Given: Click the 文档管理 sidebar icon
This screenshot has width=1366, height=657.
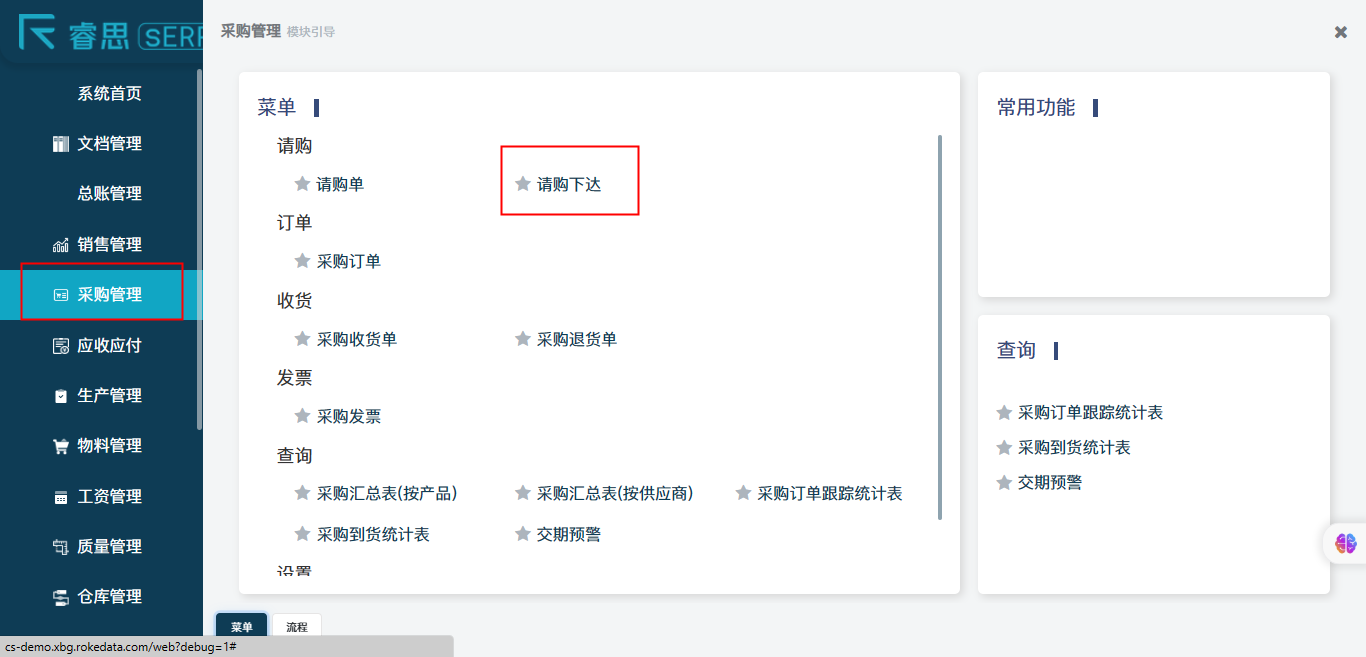Looking at the screenshot, I should tap(60, 144).
